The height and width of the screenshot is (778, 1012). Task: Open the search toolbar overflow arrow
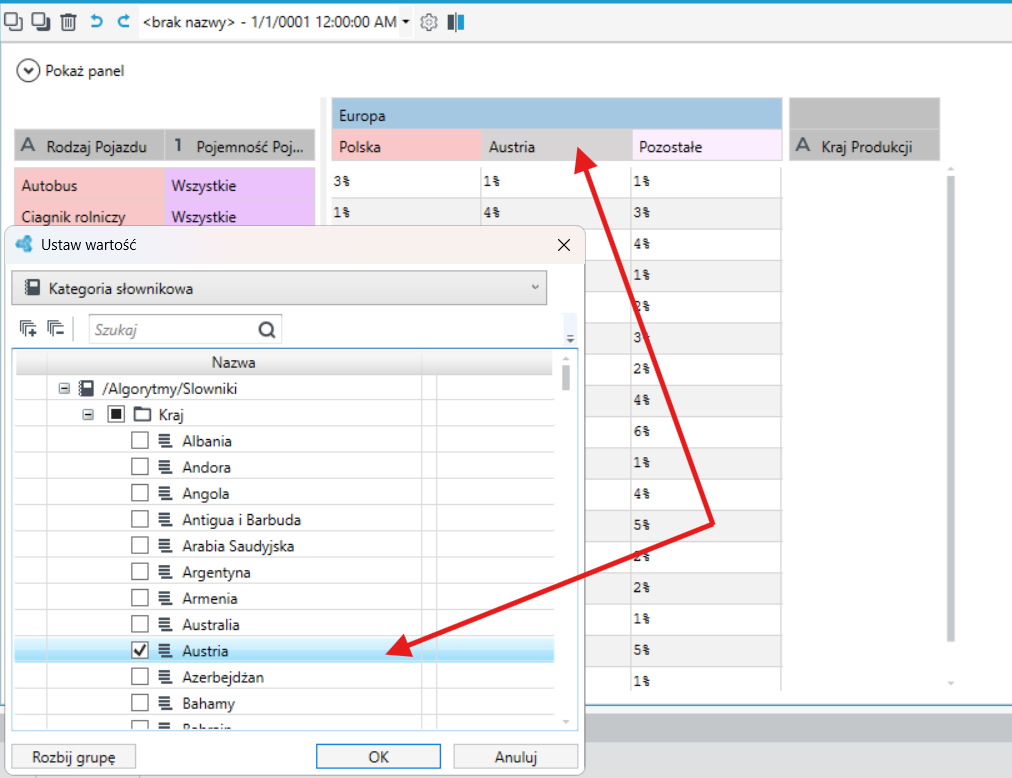pos(570,338)
